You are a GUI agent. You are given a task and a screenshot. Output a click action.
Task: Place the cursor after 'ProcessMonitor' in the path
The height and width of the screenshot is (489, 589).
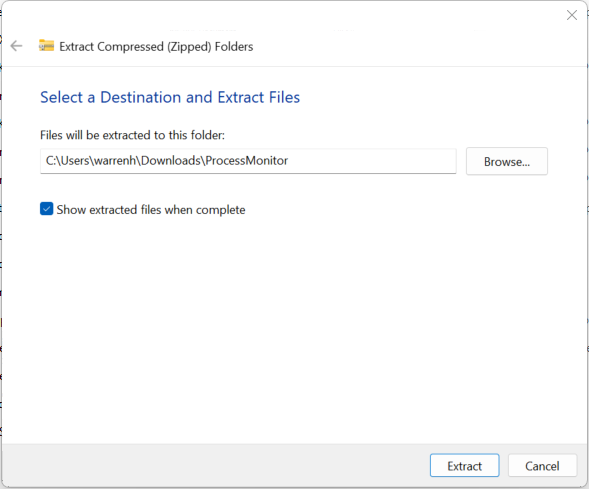pyautogui.click(x=289, y=161)
